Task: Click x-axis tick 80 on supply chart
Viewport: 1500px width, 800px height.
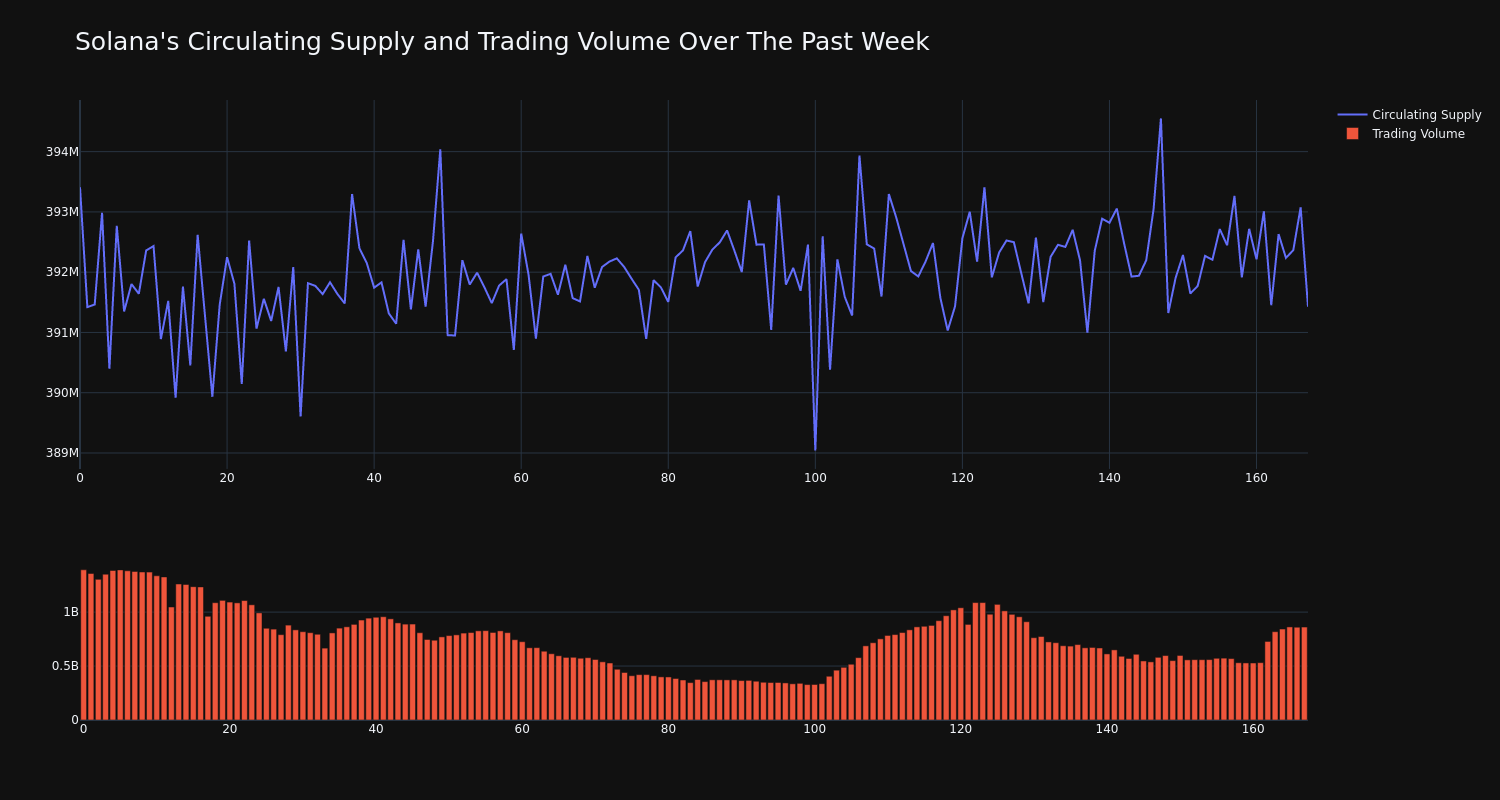Action: click(668, 478)
